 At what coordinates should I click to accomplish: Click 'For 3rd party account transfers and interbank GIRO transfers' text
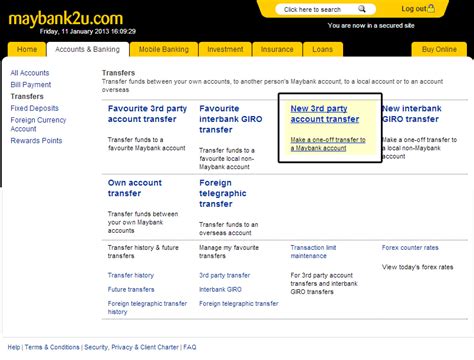tap(324, 284)
